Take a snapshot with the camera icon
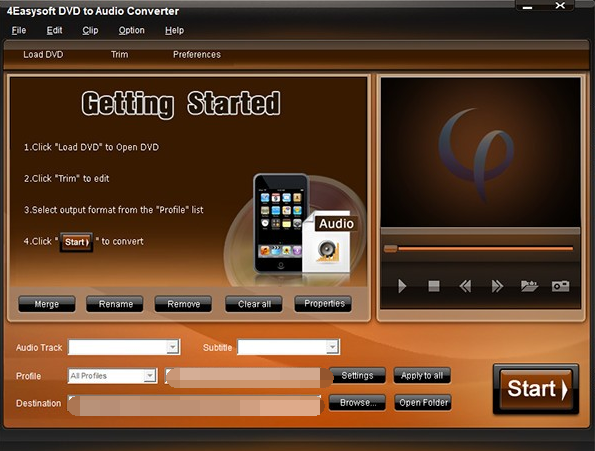 click(560, 286)
